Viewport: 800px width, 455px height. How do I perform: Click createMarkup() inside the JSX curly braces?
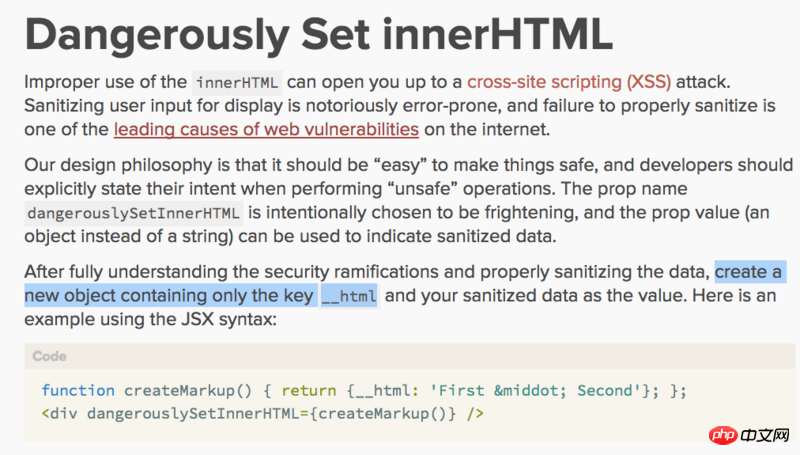tap(398, 412)
